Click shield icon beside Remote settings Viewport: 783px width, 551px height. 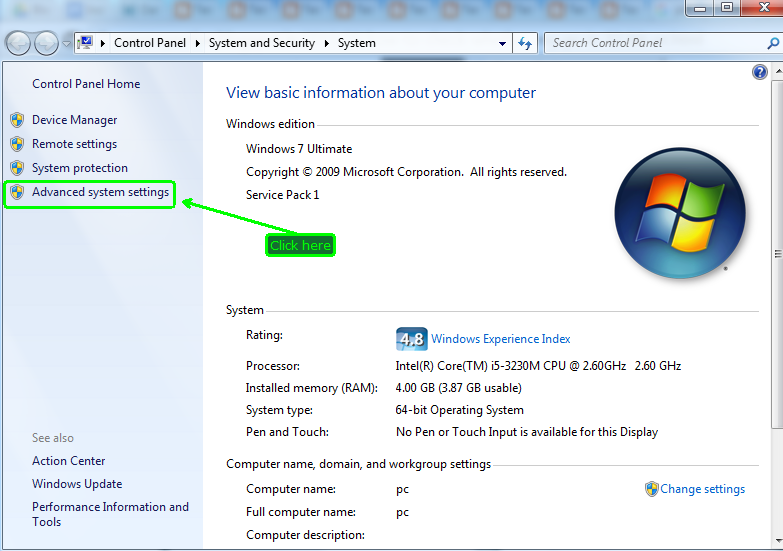point(17,144)
